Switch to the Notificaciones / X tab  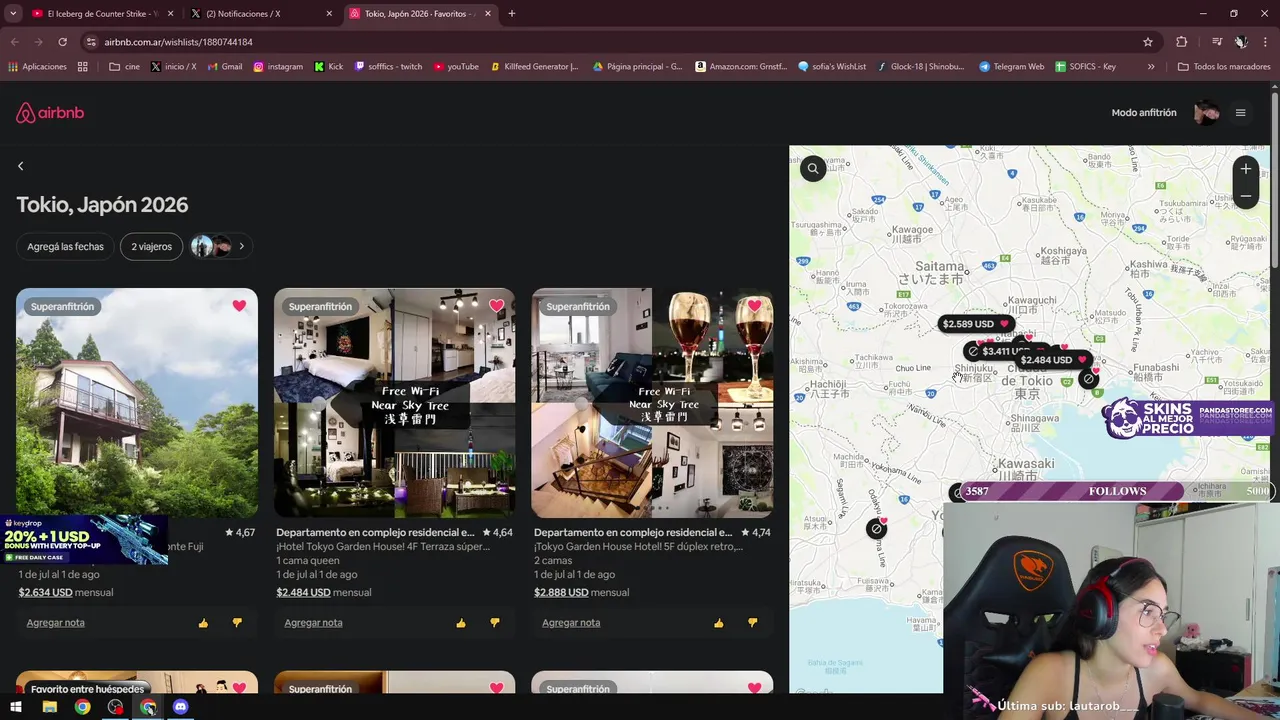(262, 14)
